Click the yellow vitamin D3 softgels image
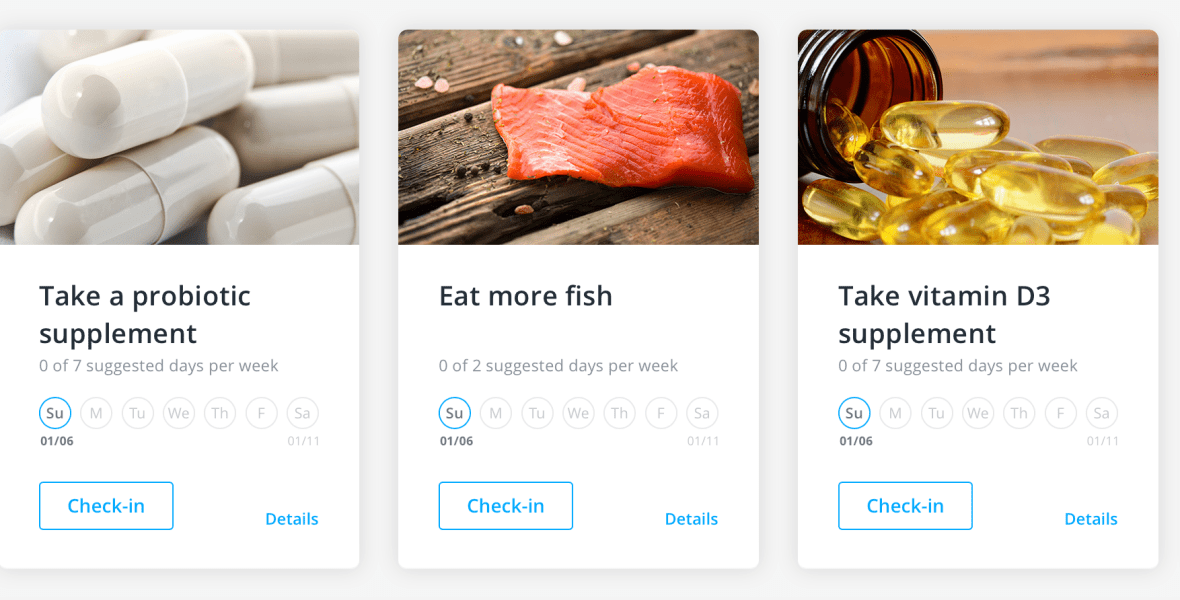This screenshot has width=1180, height=600. pos(978,137)
